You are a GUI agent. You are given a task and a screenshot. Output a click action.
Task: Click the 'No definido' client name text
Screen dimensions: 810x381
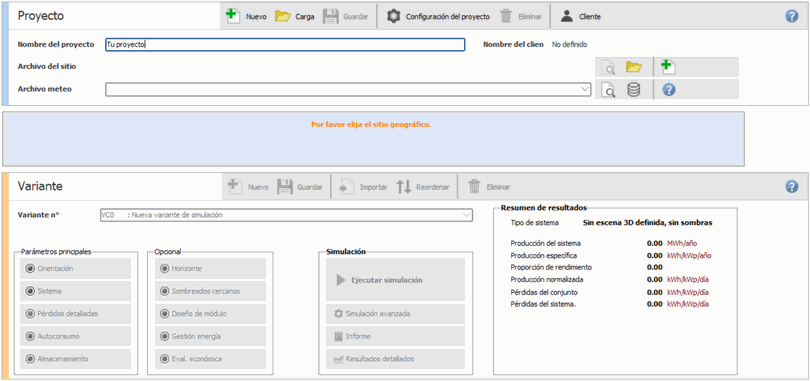point(569,44)
